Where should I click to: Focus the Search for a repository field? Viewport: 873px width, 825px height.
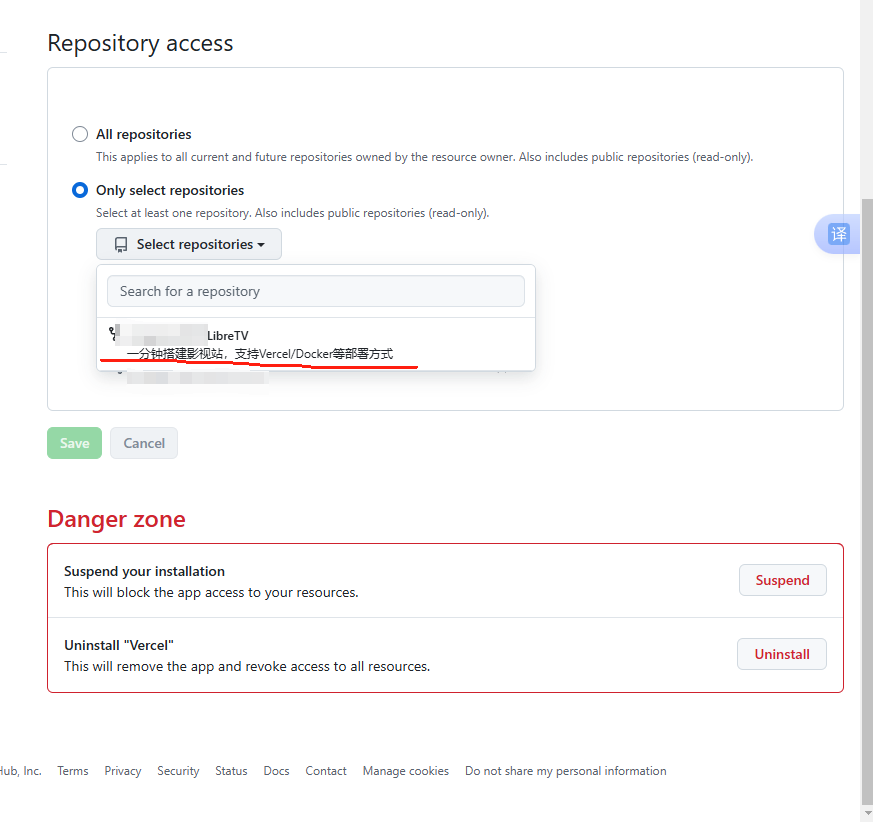coord(316,291)
